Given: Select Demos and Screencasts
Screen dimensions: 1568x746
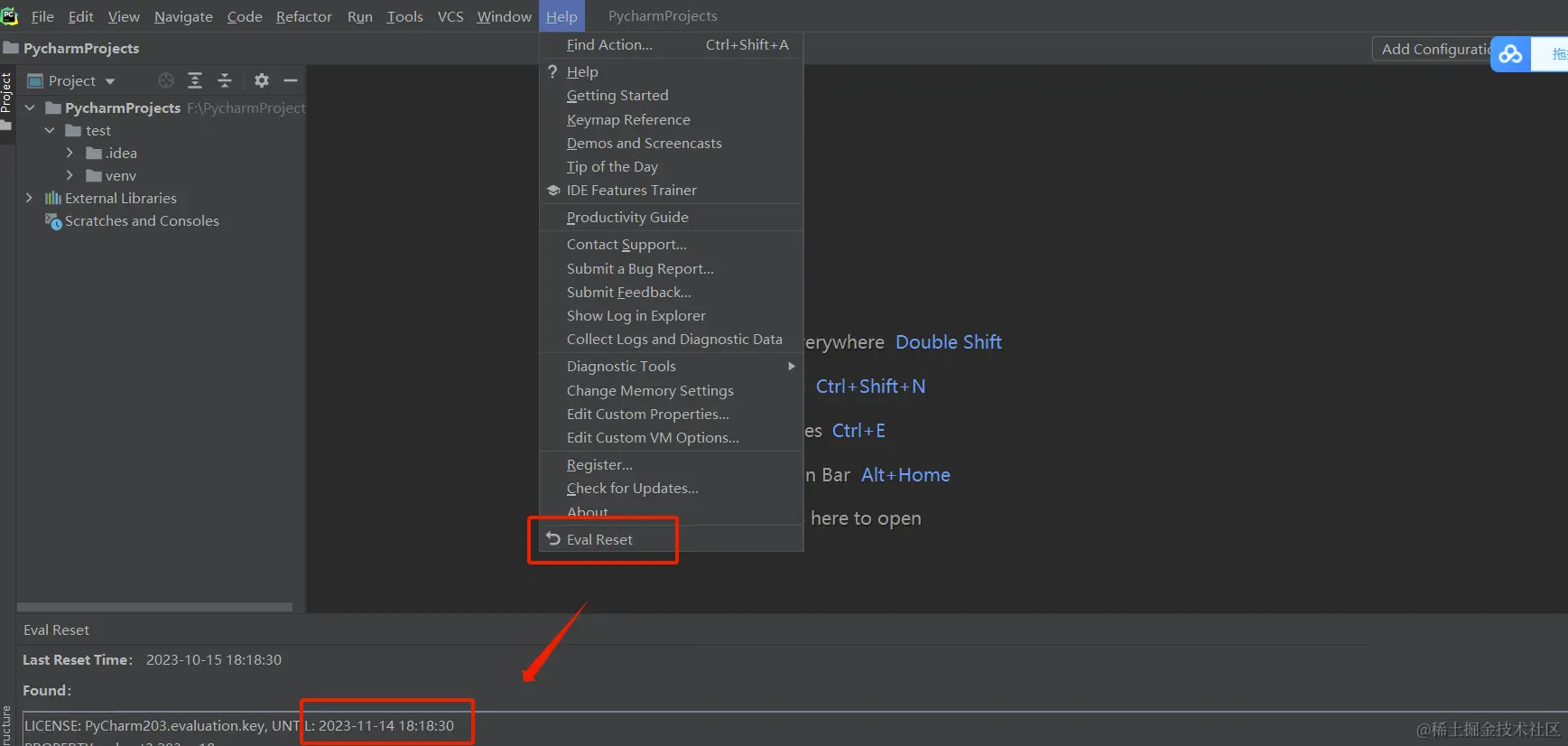Looking at the screenshot, I should tap(671, 143).
